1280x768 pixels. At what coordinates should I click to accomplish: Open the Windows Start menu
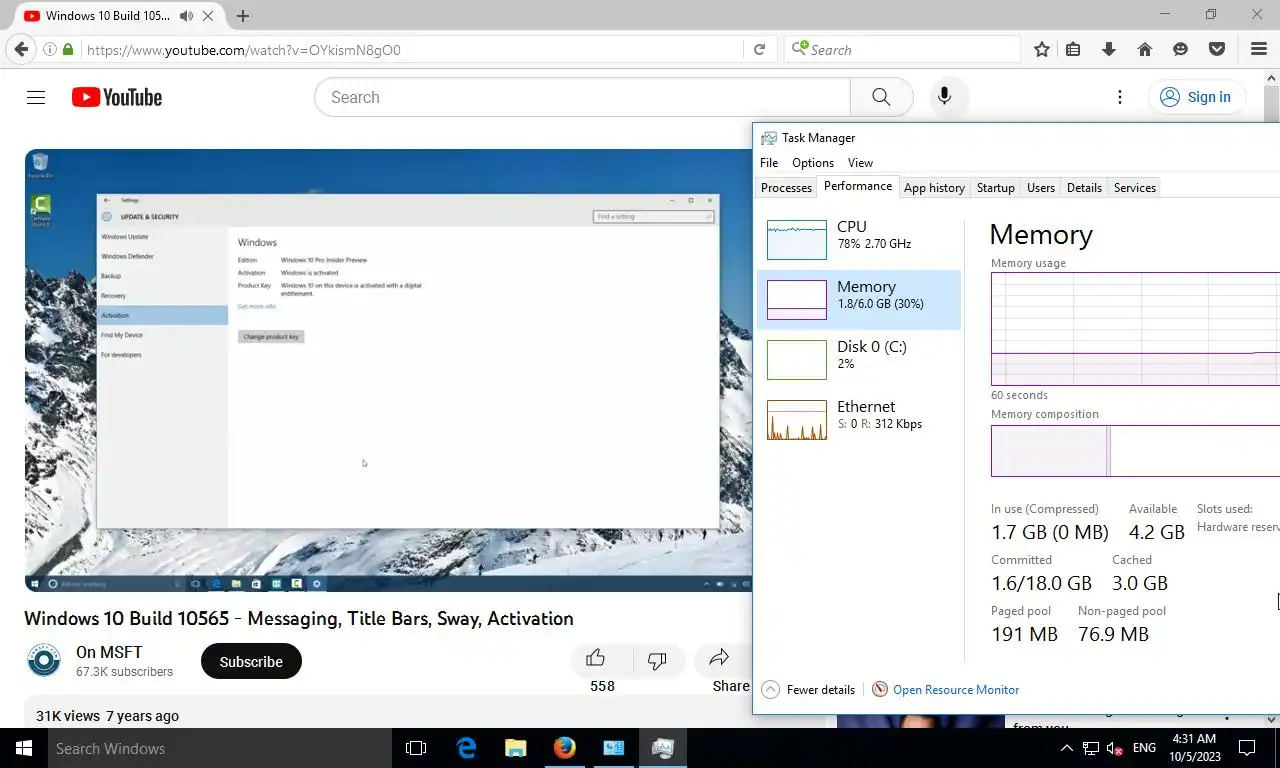24,748
